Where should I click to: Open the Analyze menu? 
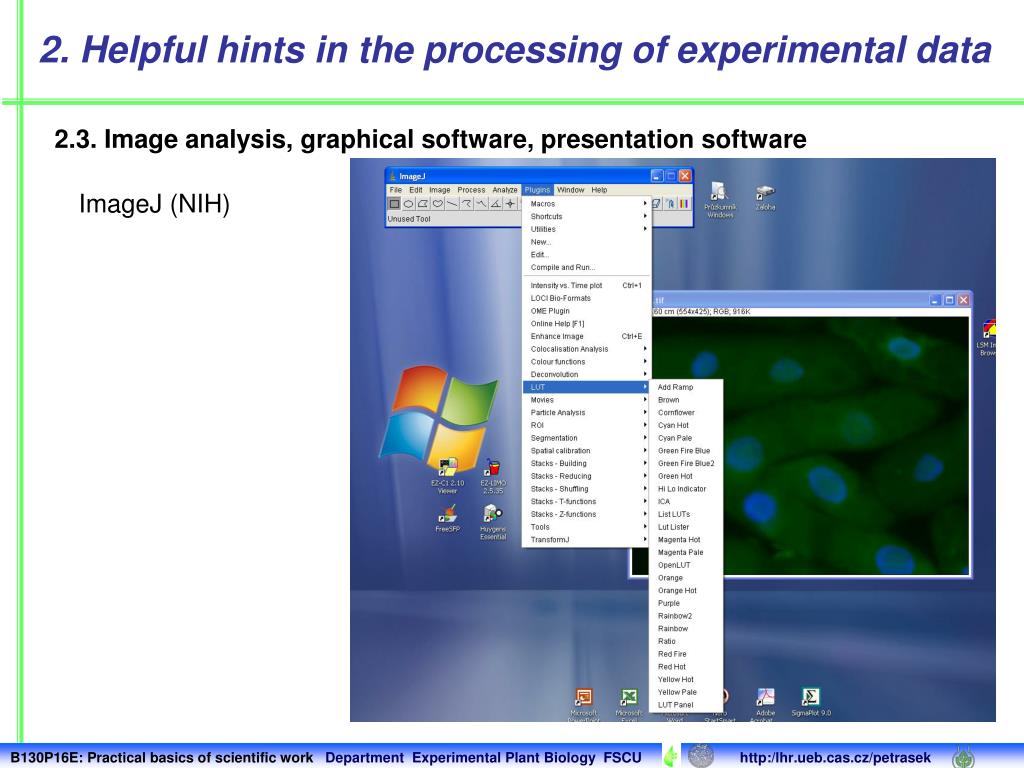coord(505,190)
